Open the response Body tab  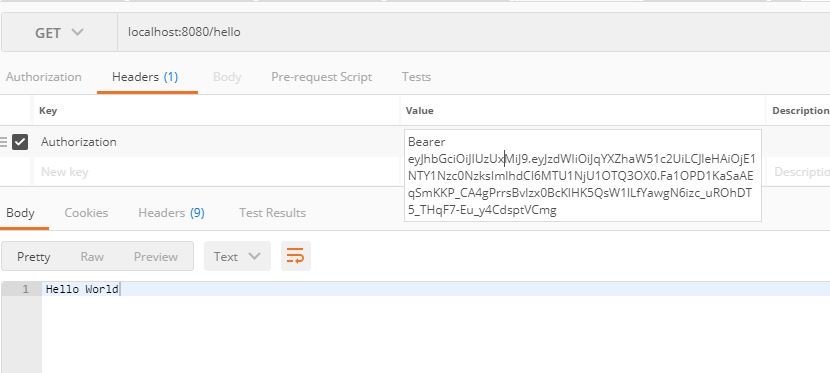(20, 213)
